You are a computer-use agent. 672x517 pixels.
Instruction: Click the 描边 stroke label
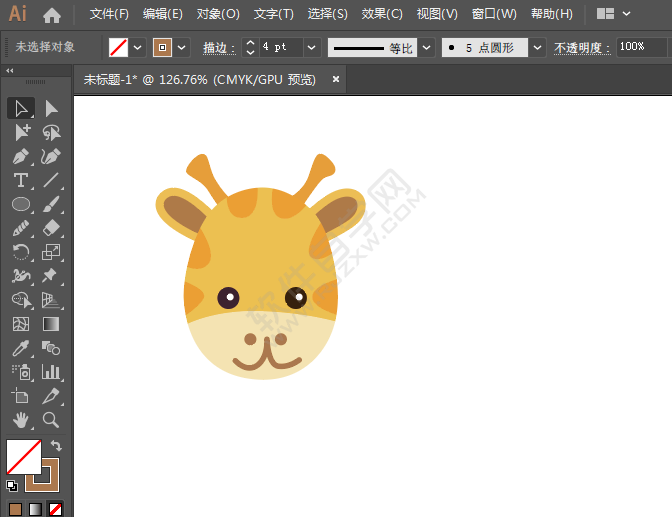pos(216,47)
